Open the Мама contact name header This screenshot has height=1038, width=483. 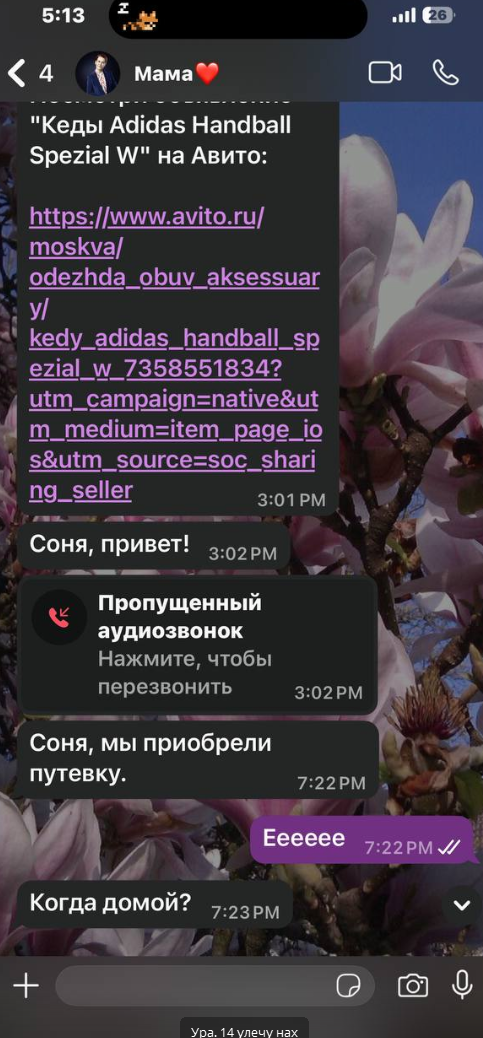click(176, 73)
